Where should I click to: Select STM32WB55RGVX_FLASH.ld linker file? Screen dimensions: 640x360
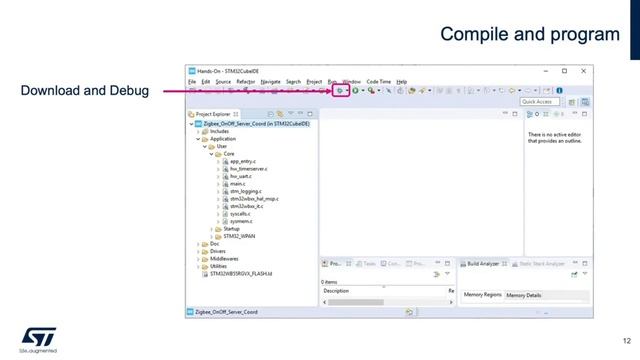(241, 274)
